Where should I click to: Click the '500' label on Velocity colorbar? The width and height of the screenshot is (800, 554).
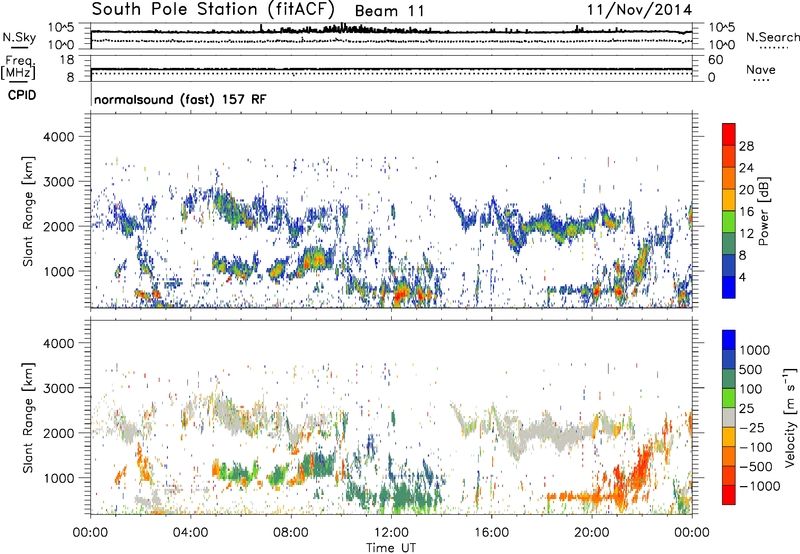click(x=751, y=370)
